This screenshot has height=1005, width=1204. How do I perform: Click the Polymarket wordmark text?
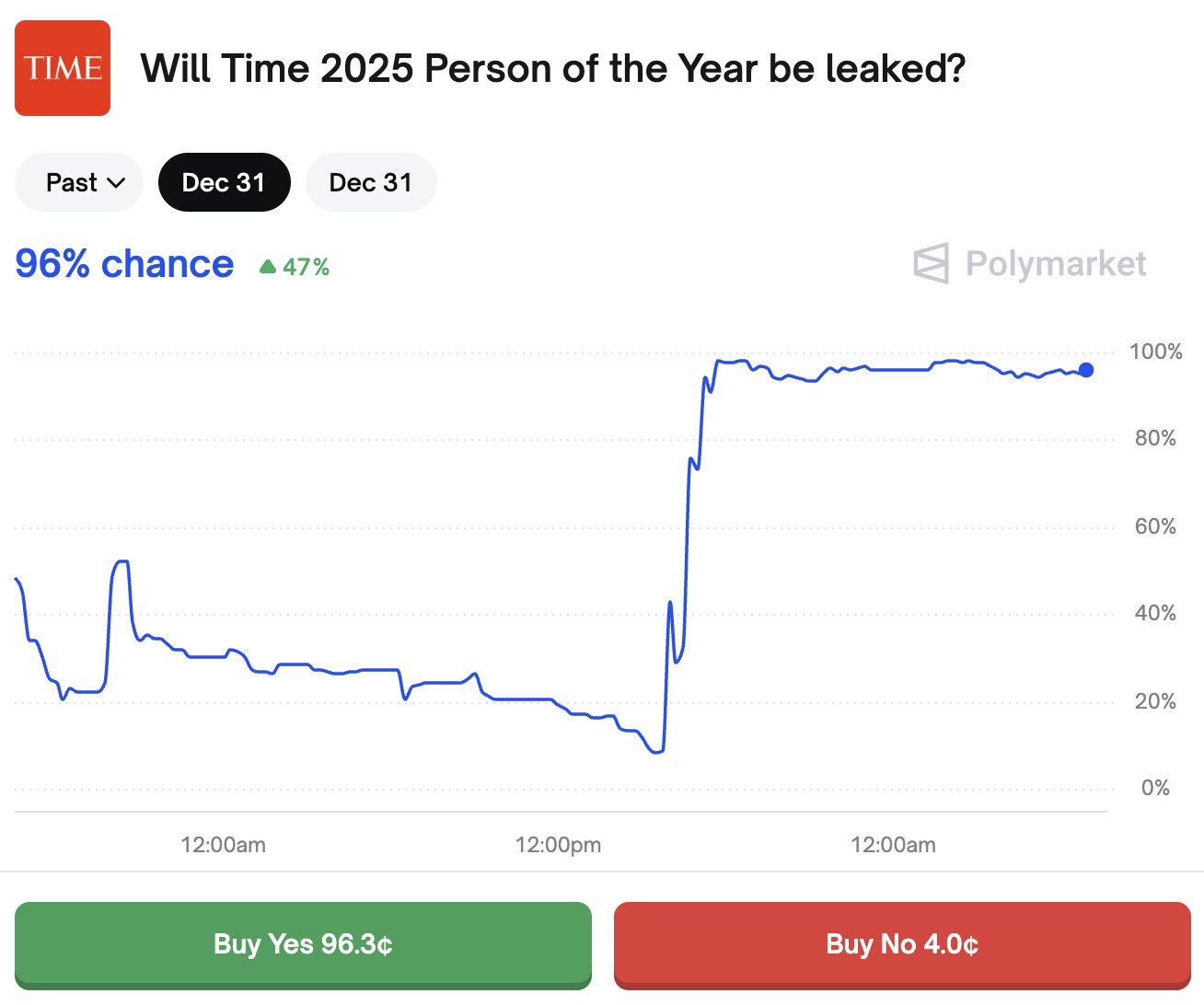[x=1056, y=264]
